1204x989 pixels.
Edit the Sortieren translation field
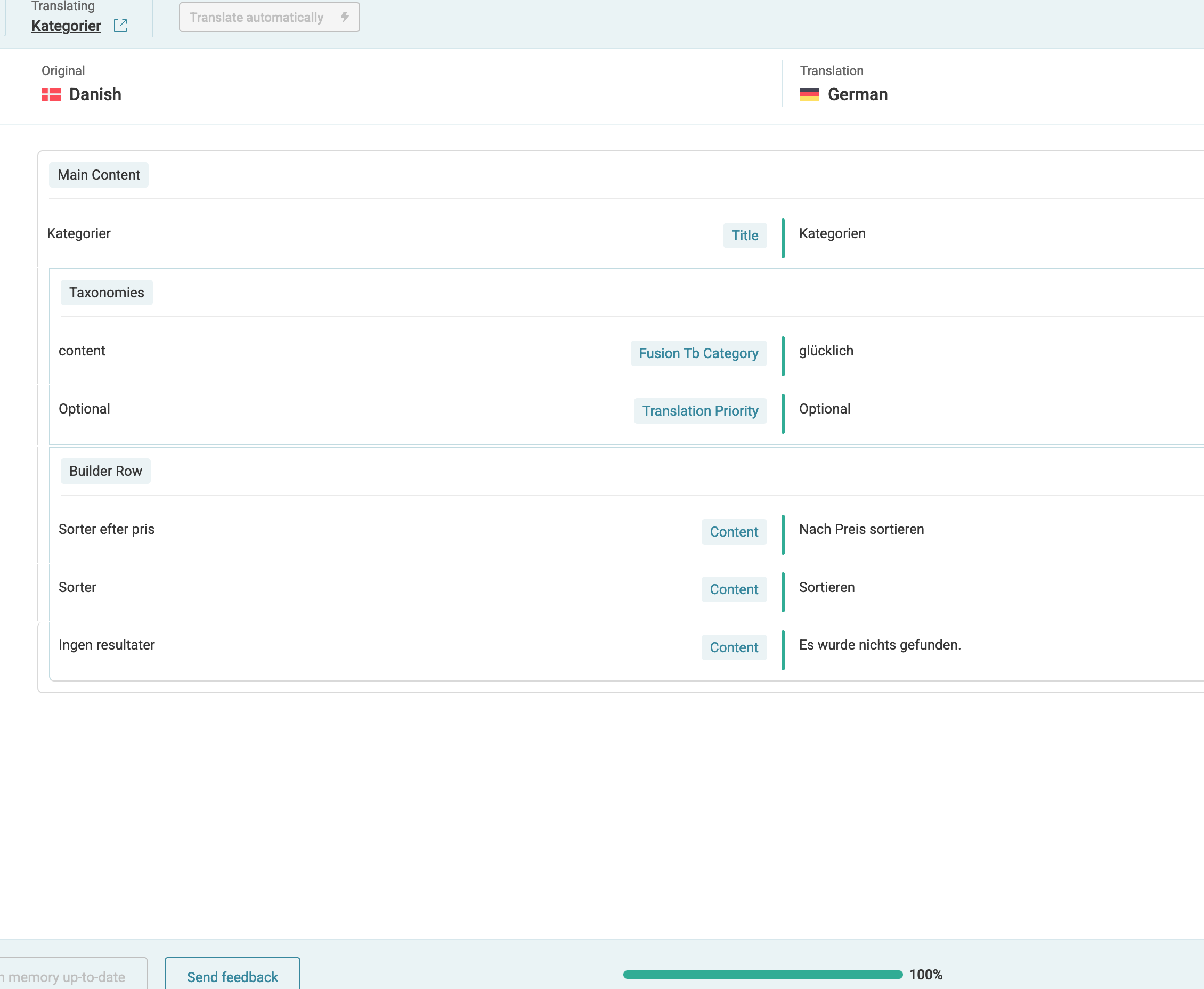click(x=826, y=587)
